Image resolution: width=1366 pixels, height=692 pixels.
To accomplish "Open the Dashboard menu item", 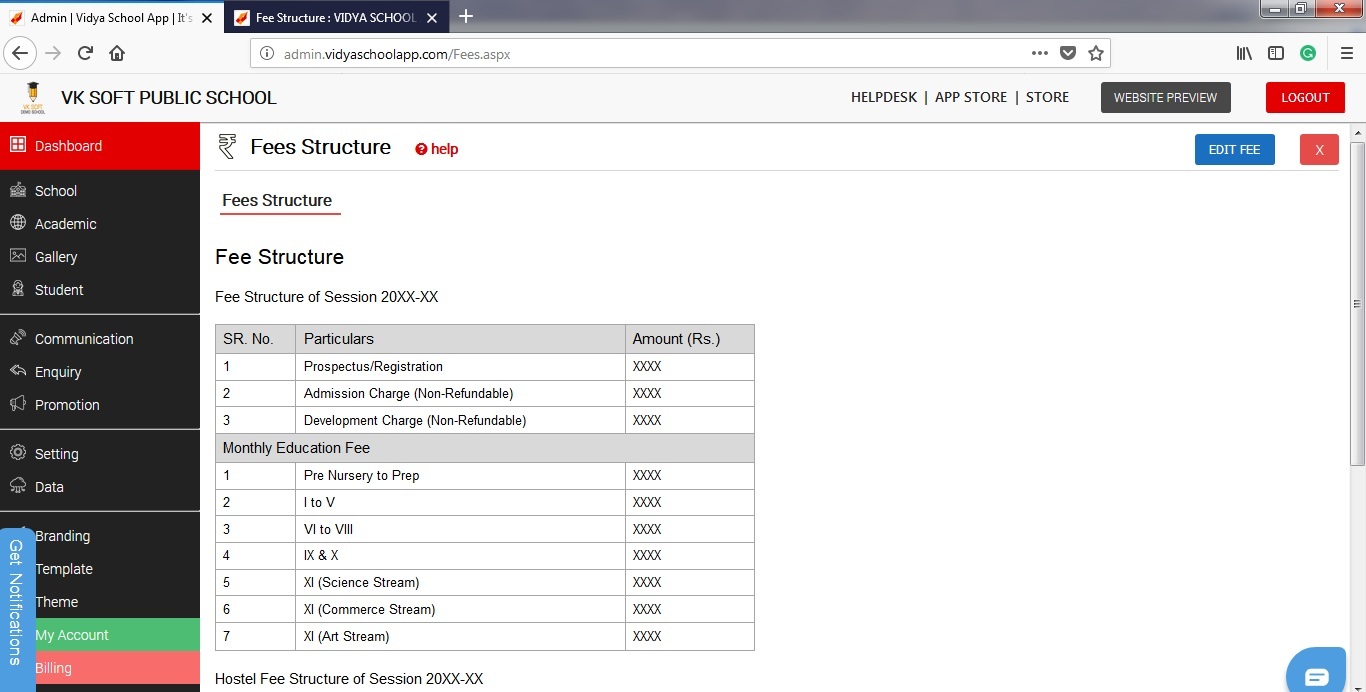I will 100,146.
